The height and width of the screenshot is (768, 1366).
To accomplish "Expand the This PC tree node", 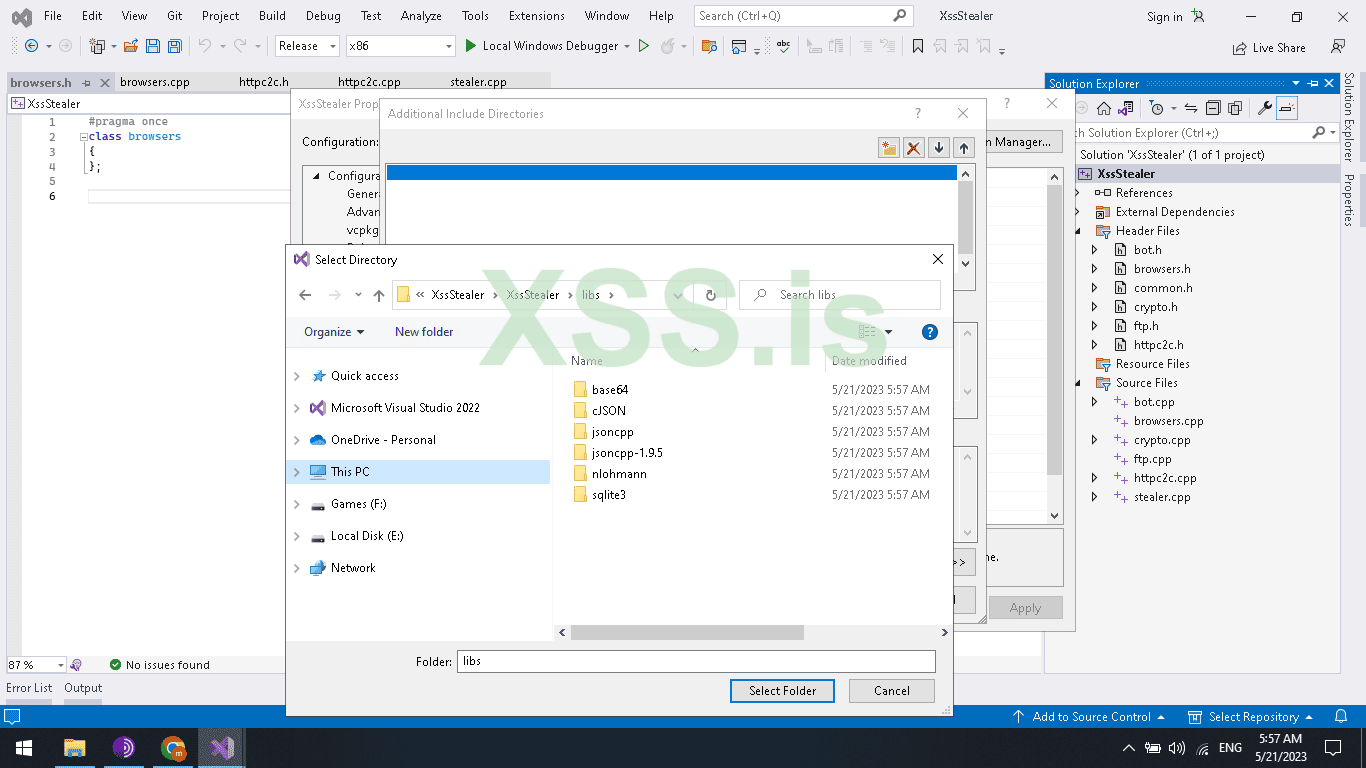I will (x=297, y=472).
